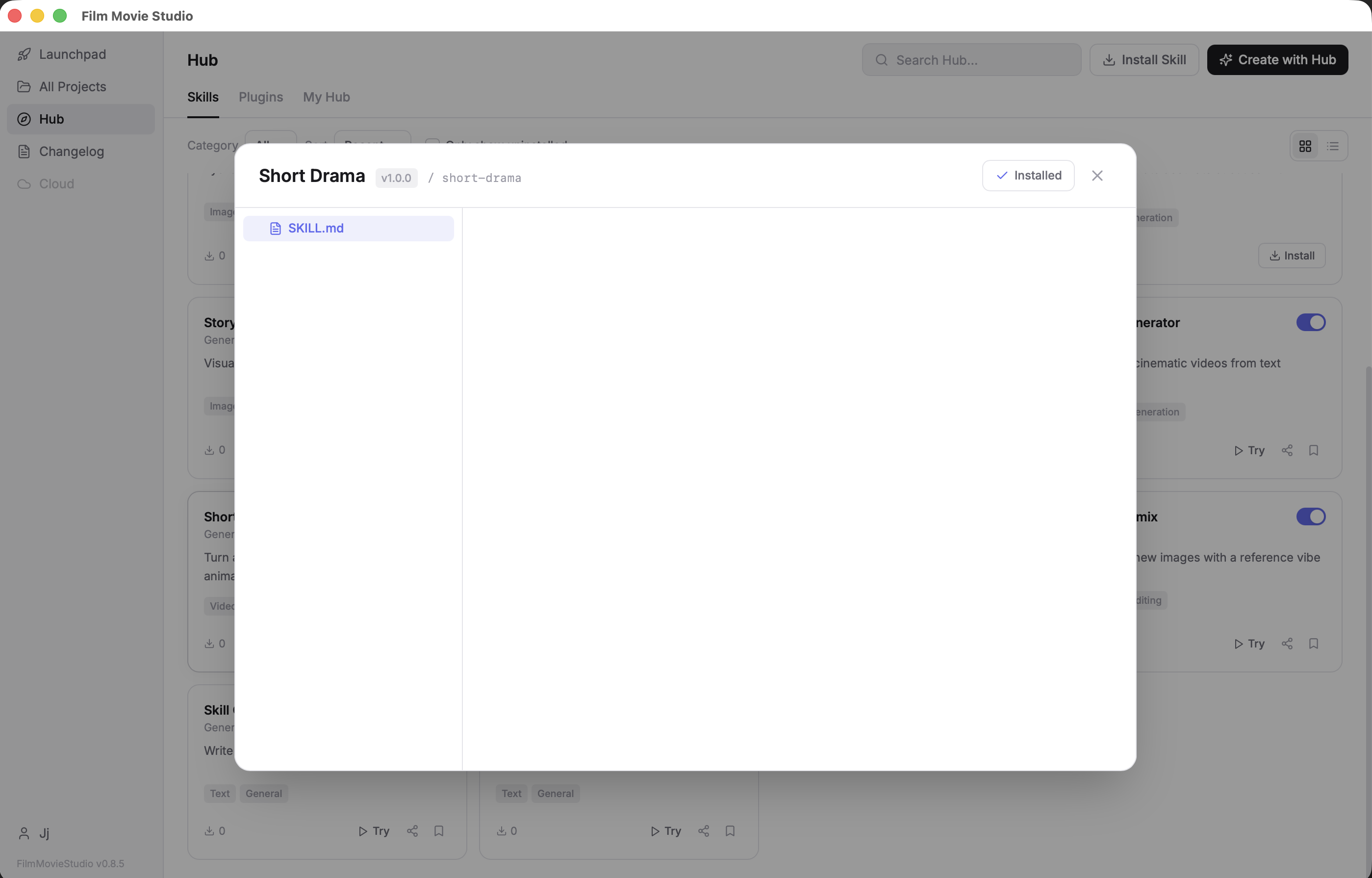Click the Cloud sidebar entry
Viewport: 1372px width, 878px height.
click(x=80, y=183)
